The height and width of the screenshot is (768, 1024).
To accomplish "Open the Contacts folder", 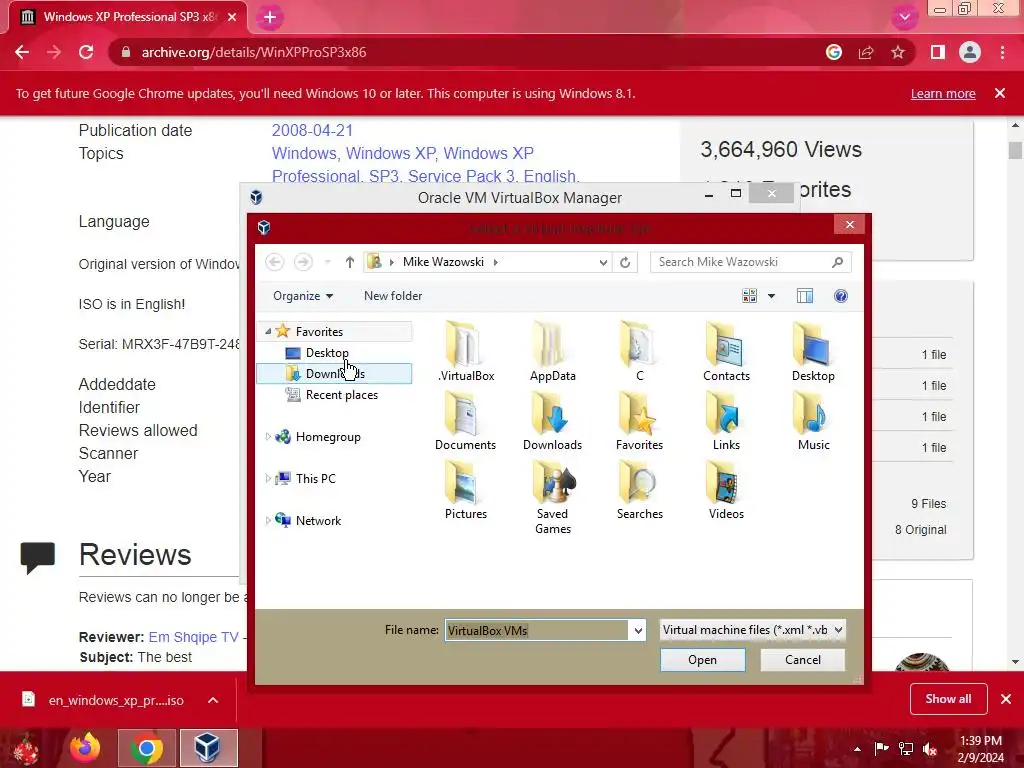I will (x=726, y=351).
